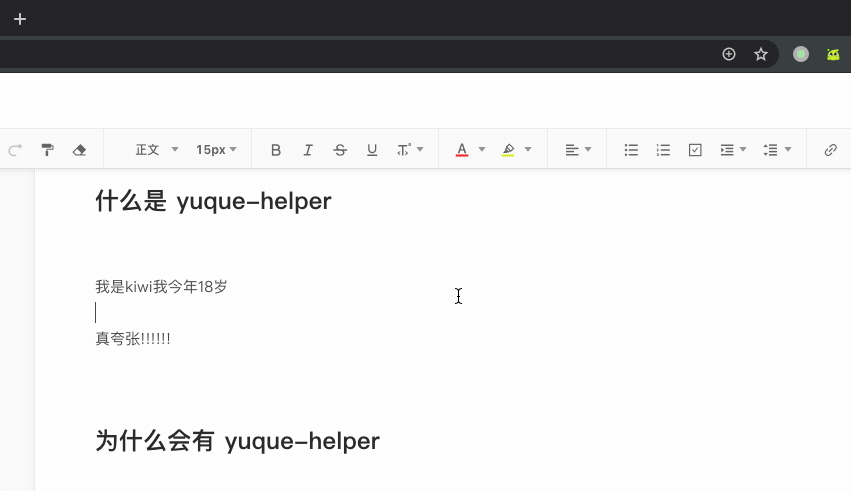
Task: Insert a numbered list
Action: click(663, 150)
